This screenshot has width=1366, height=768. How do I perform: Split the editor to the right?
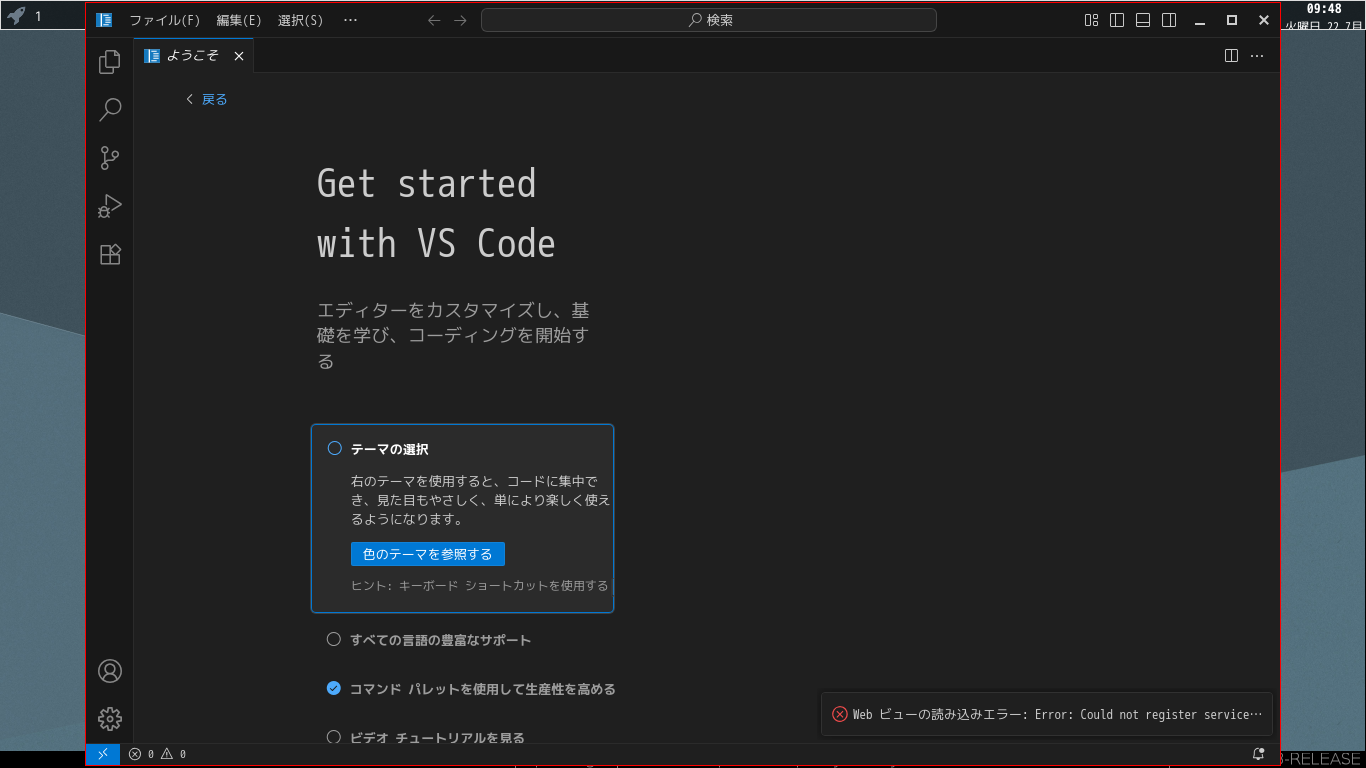tap(1232, 56)
